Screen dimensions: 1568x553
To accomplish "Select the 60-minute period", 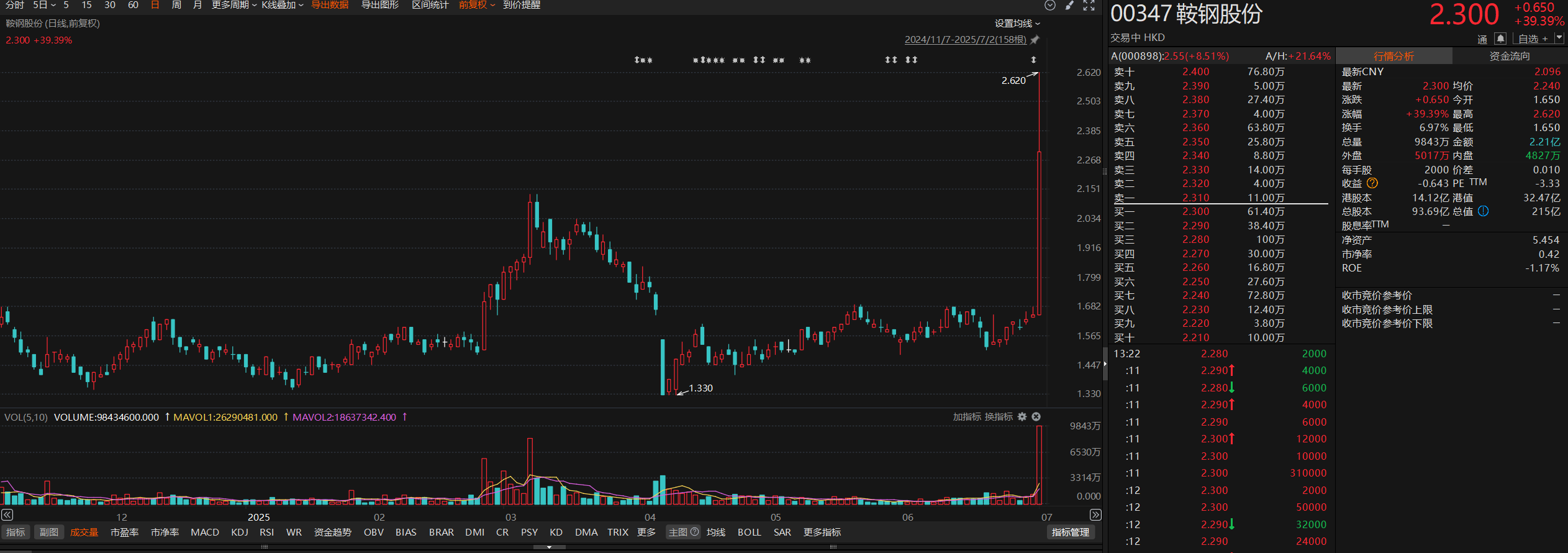I will (133, 5).
